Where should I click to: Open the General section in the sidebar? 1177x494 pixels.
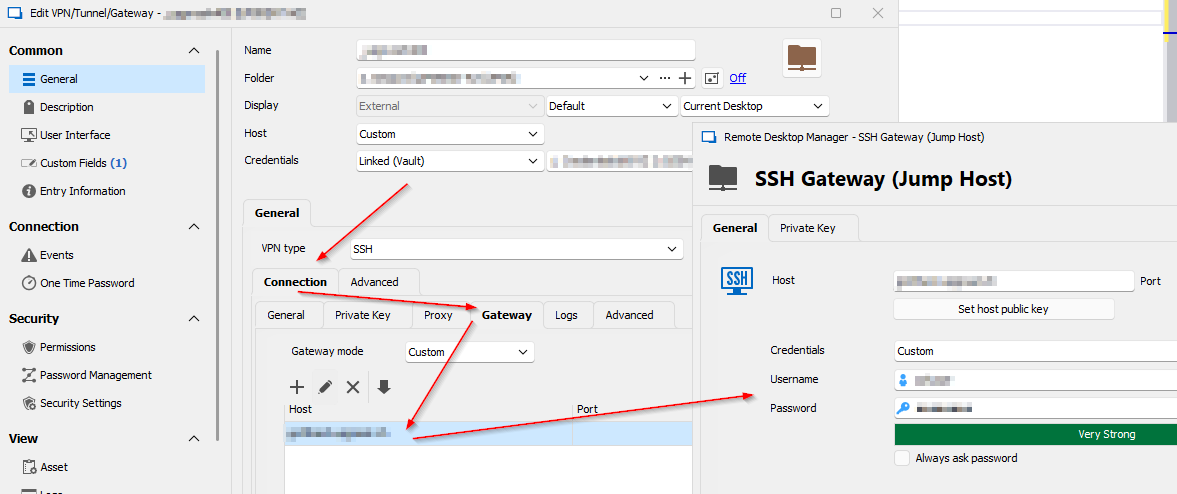[107, 79]
